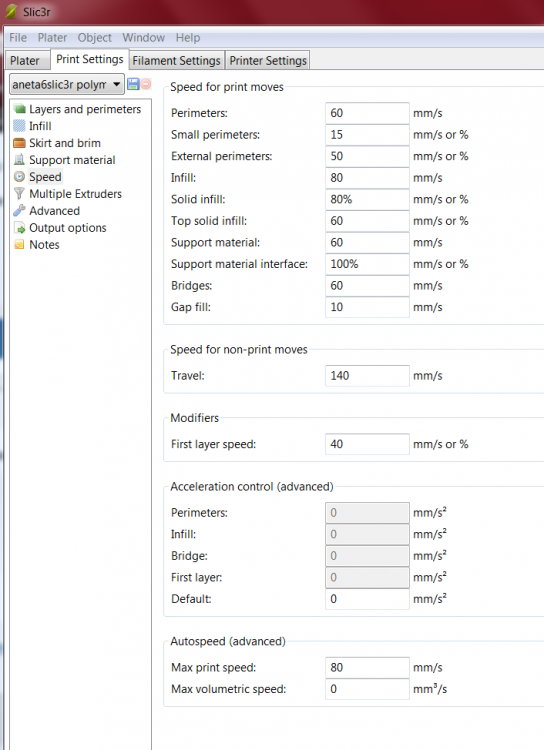Click the Max volumetric speed field
This screenshot has height=750, width=544.
coord(367,689)
